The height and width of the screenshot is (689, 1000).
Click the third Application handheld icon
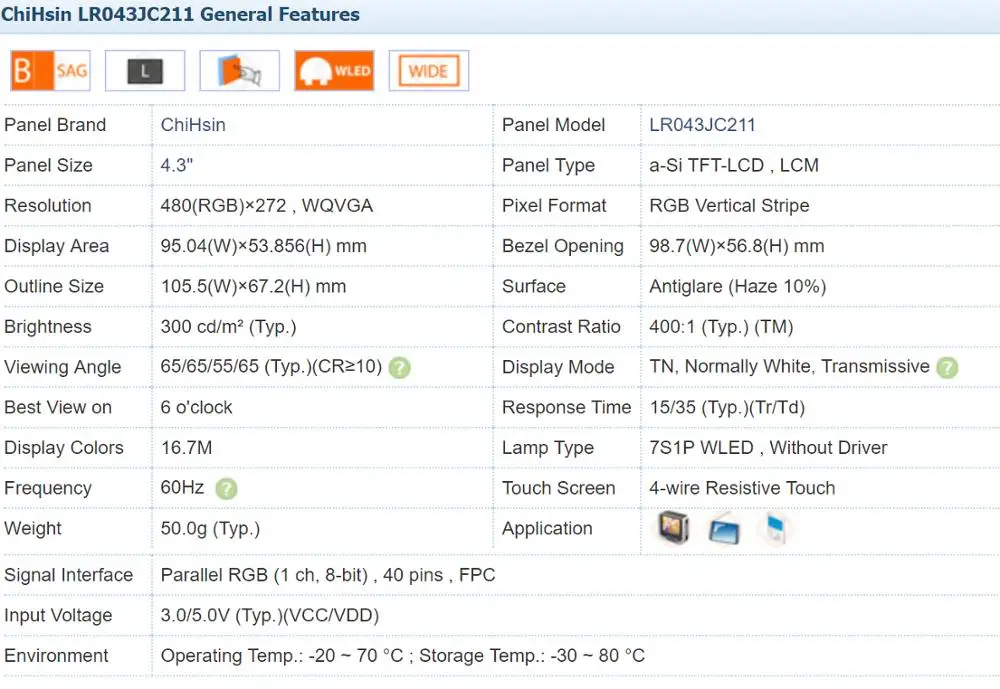pyautogui.click(x=774, y=529)
